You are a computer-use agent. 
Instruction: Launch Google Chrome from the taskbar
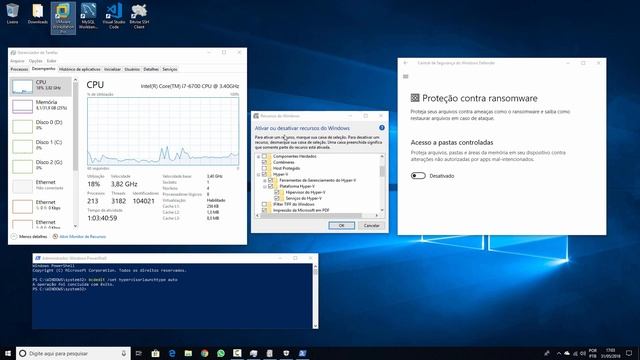click(204, 353)
